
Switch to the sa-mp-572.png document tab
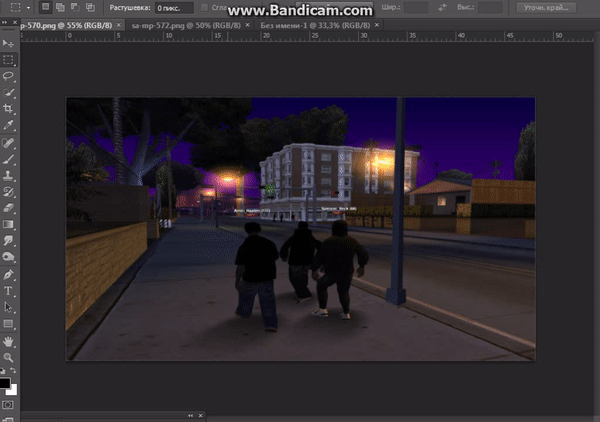click(x=186, y=26)
